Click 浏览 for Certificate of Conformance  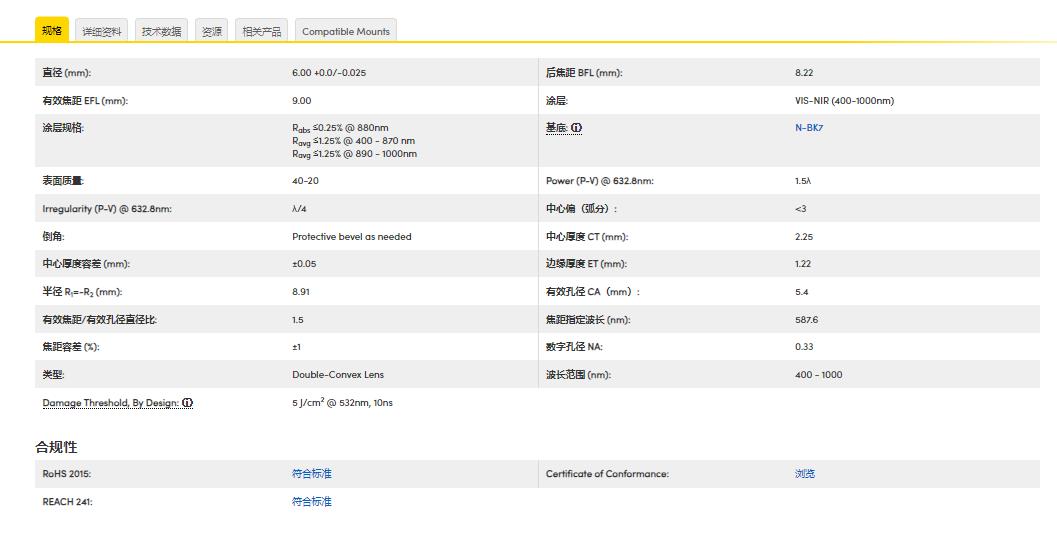(805, 474)
